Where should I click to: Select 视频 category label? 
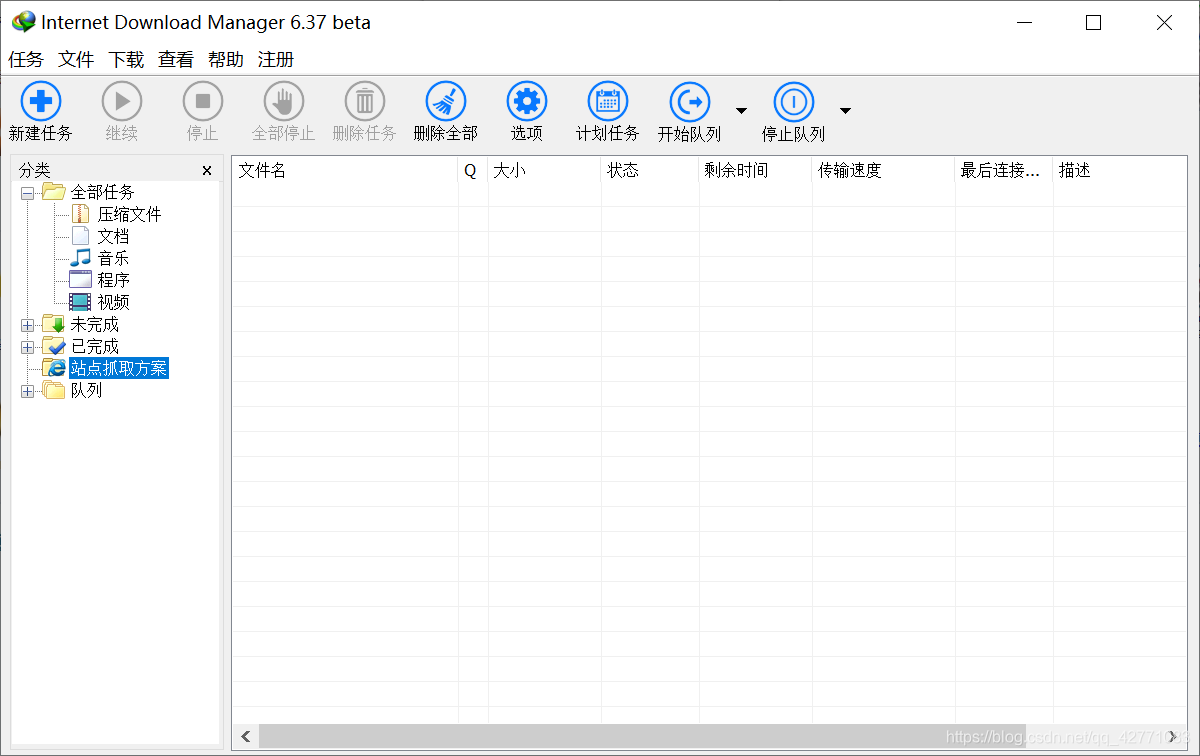(113, 302)
